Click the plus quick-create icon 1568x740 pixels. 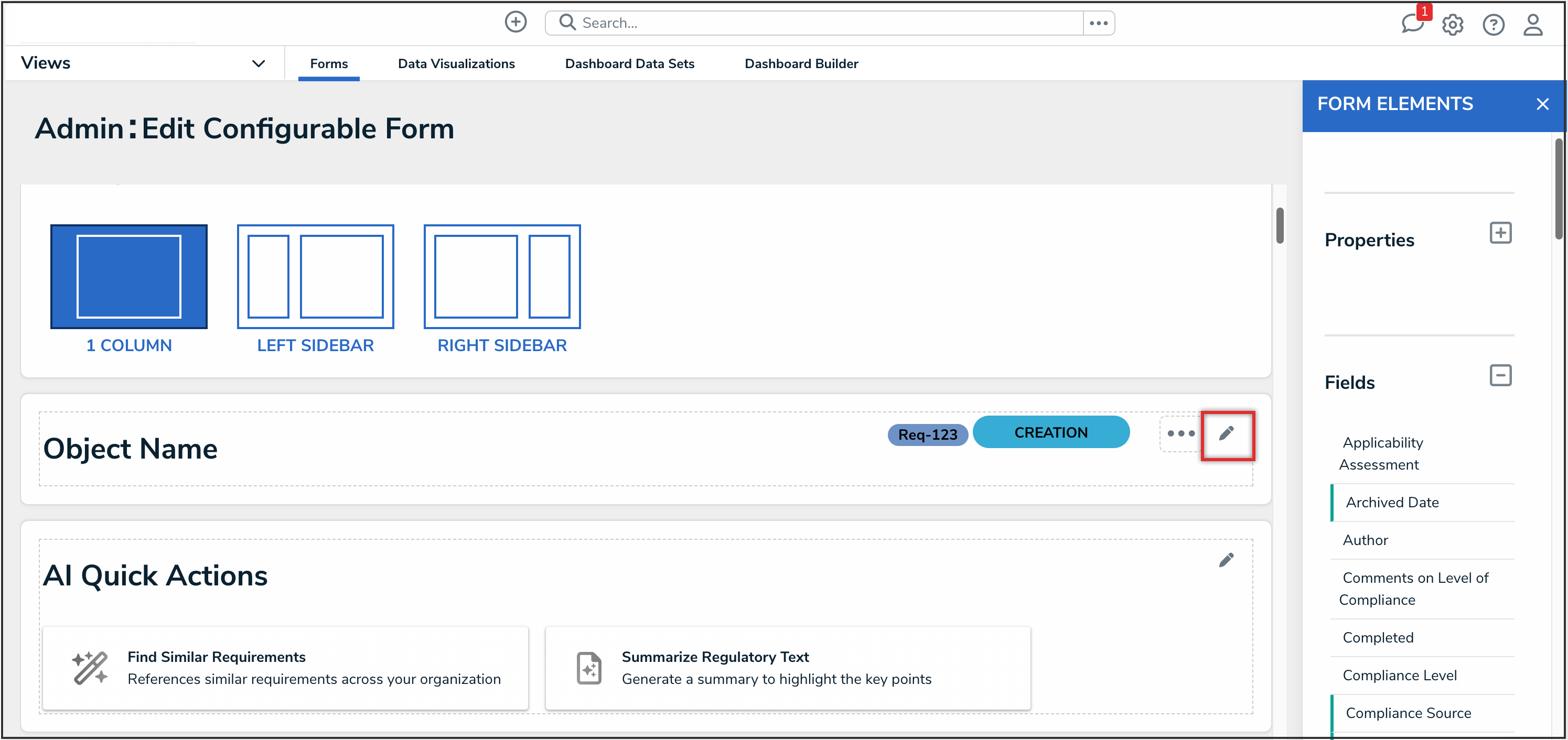(x=515, y=23)
